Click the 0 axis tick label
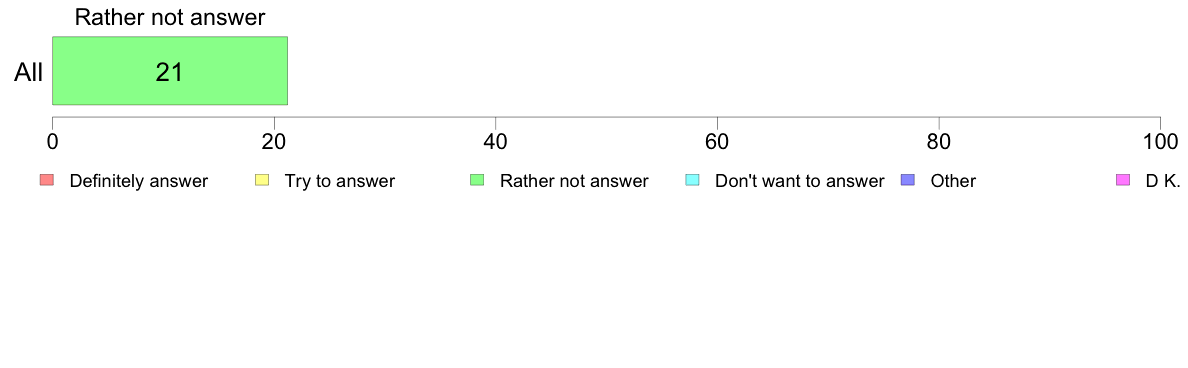Viewport: 1188px width, 368px height. 52,141
